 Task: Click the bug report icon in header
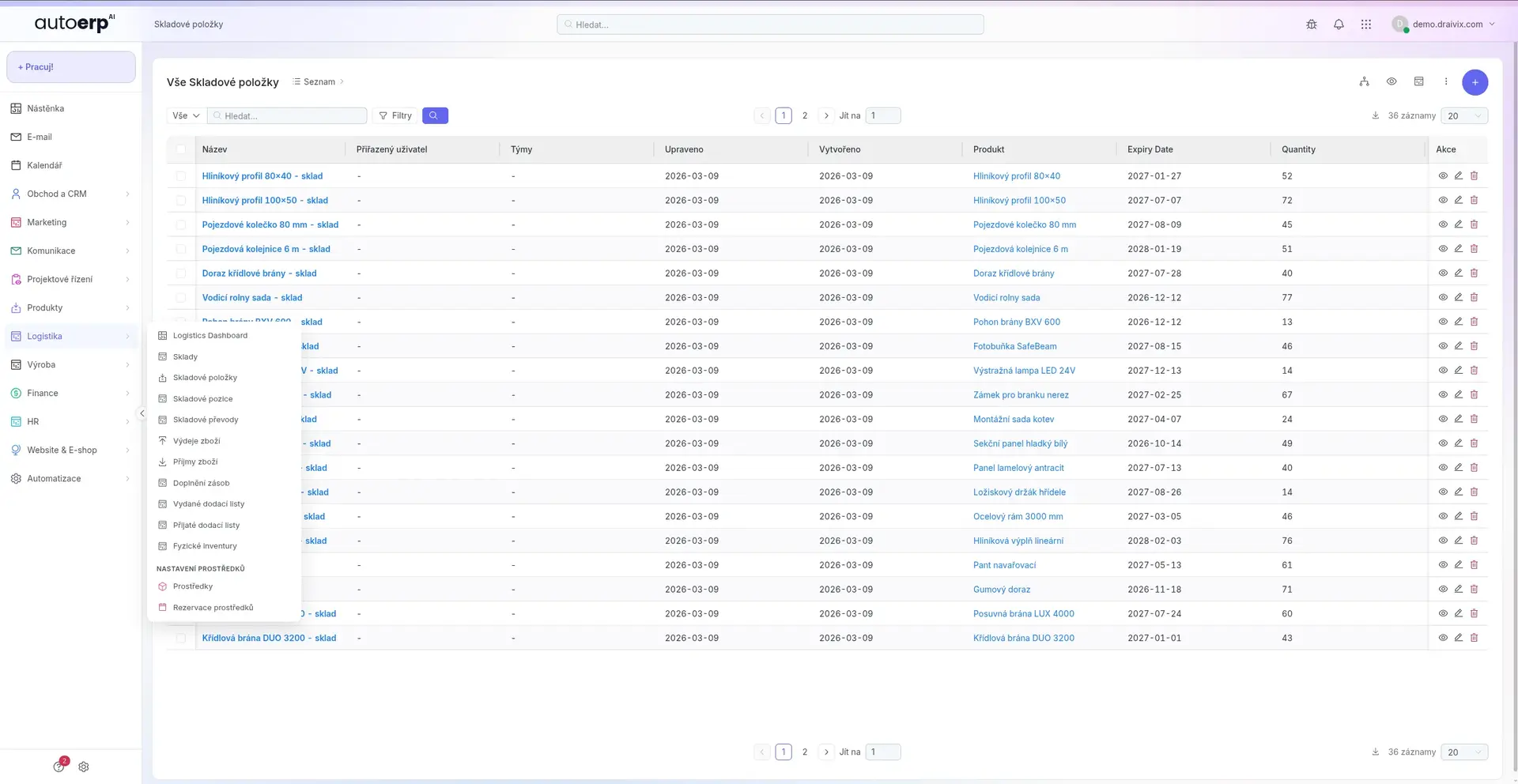pyautogui.click(x=1312, y=24)
